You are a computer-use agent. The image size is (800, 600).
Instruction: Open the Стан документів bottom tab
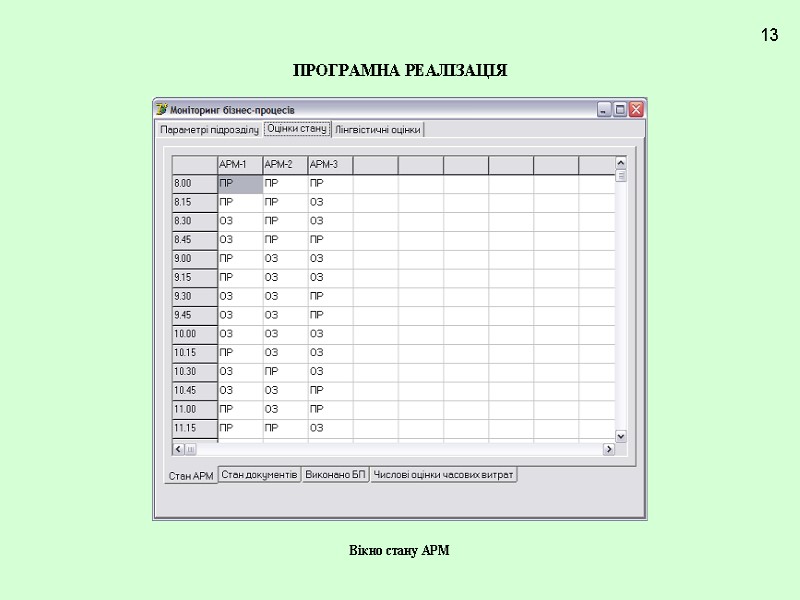[x=259, y=474]
